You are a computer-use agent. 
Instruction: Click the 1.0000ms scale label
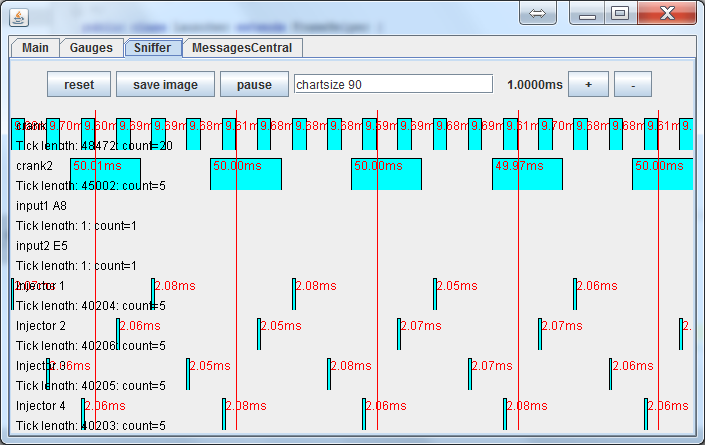pyautogui.click(x=535, y=85)
